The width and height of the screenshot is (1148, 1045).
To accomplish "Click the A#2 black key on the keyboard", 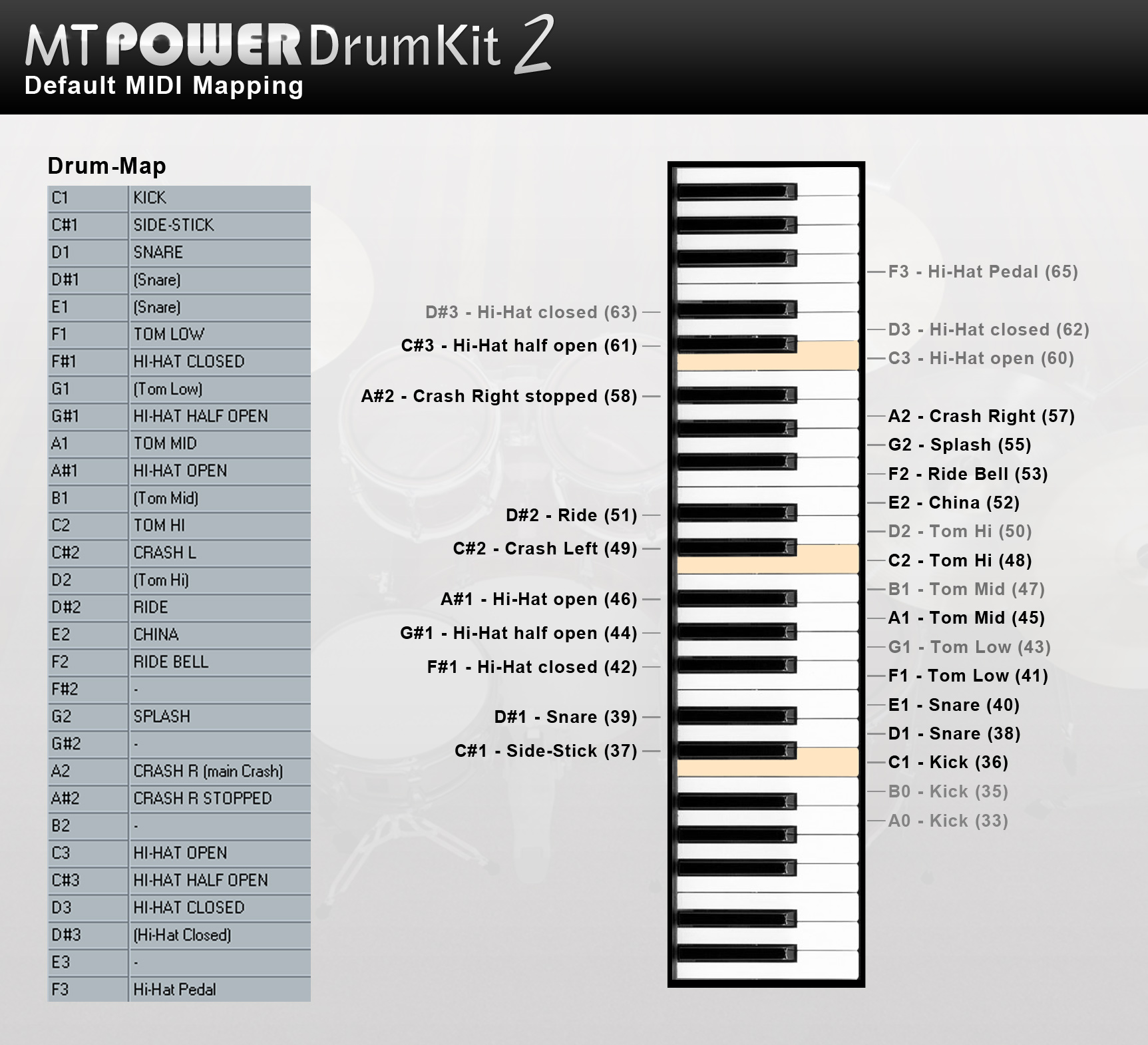I will pyautogui.click(x=736, y=395).
